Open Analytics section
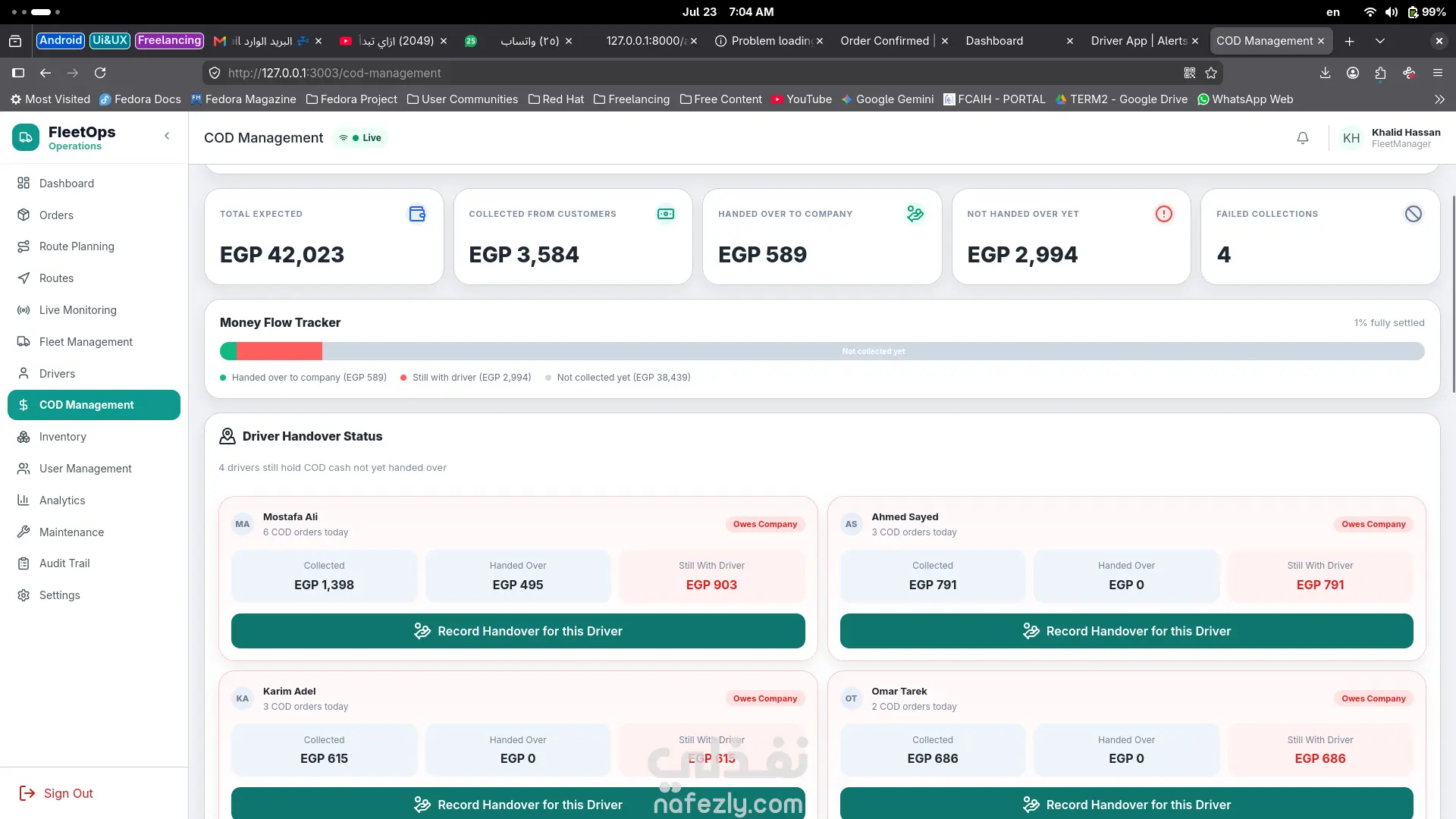Screen dimensions: 1456x819 click(94, 500)
